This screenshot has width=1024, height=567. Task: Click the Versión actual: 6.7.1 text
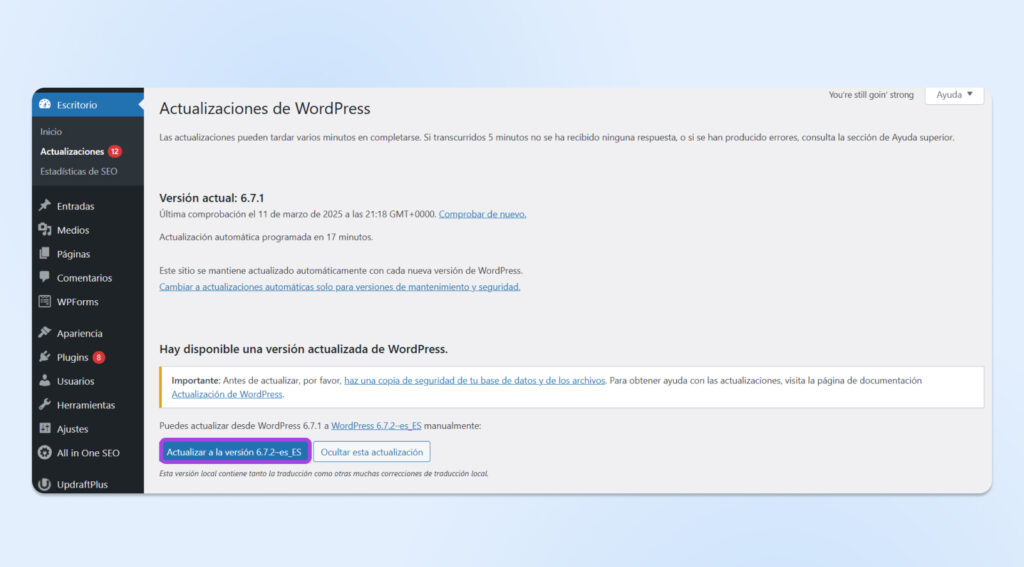(x=212, y=198)
